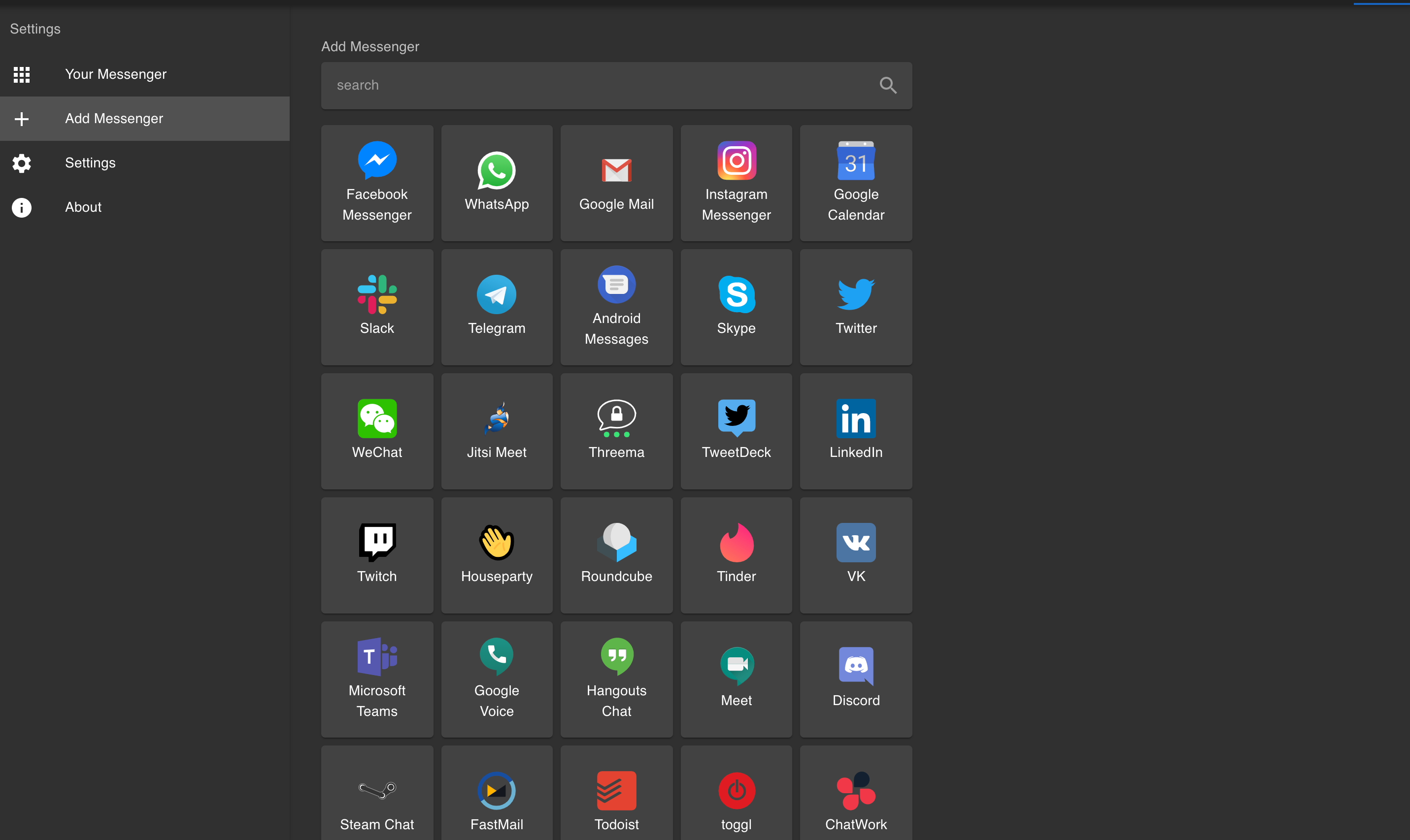1410x840 pixels.
Task: Choose the Meet tile
Action: pos(736,679)
